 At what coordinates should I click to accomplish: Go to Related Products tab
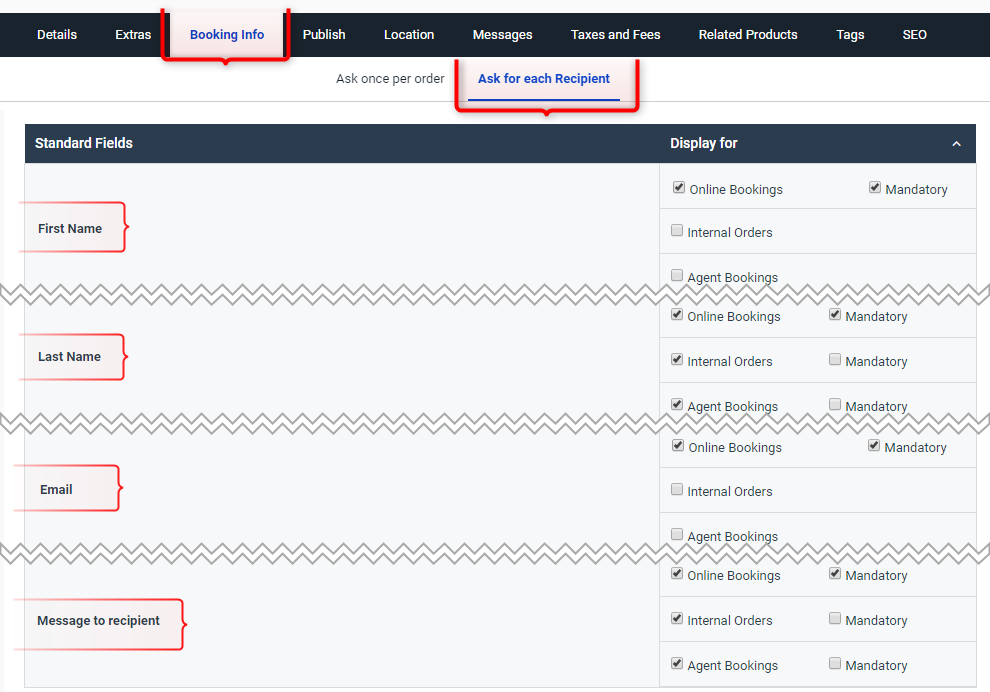point(748,35)
